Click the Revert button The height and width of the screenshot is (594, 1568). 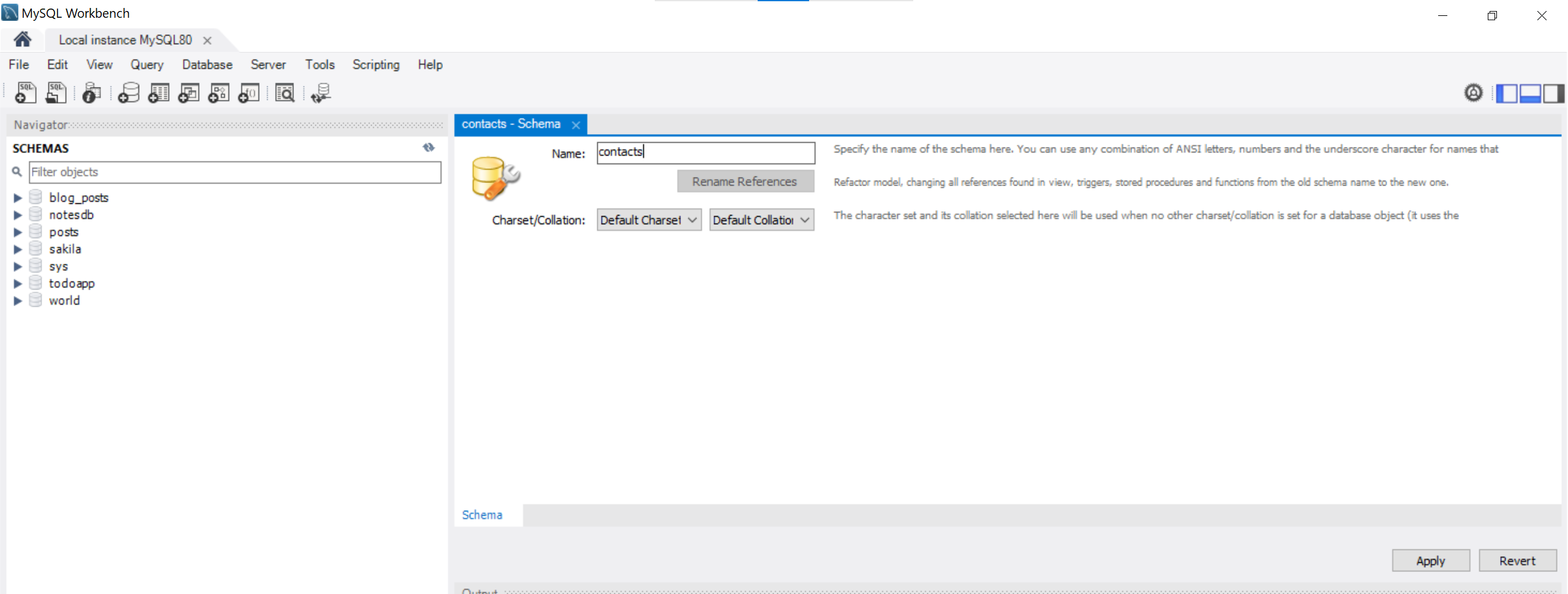[1517, 560]
